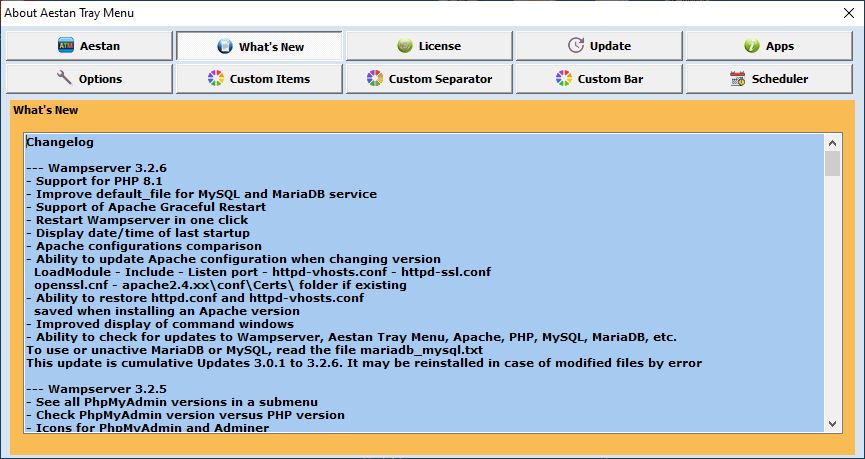Open the Apps tab

pyautogui.click(x=769, y=46)
